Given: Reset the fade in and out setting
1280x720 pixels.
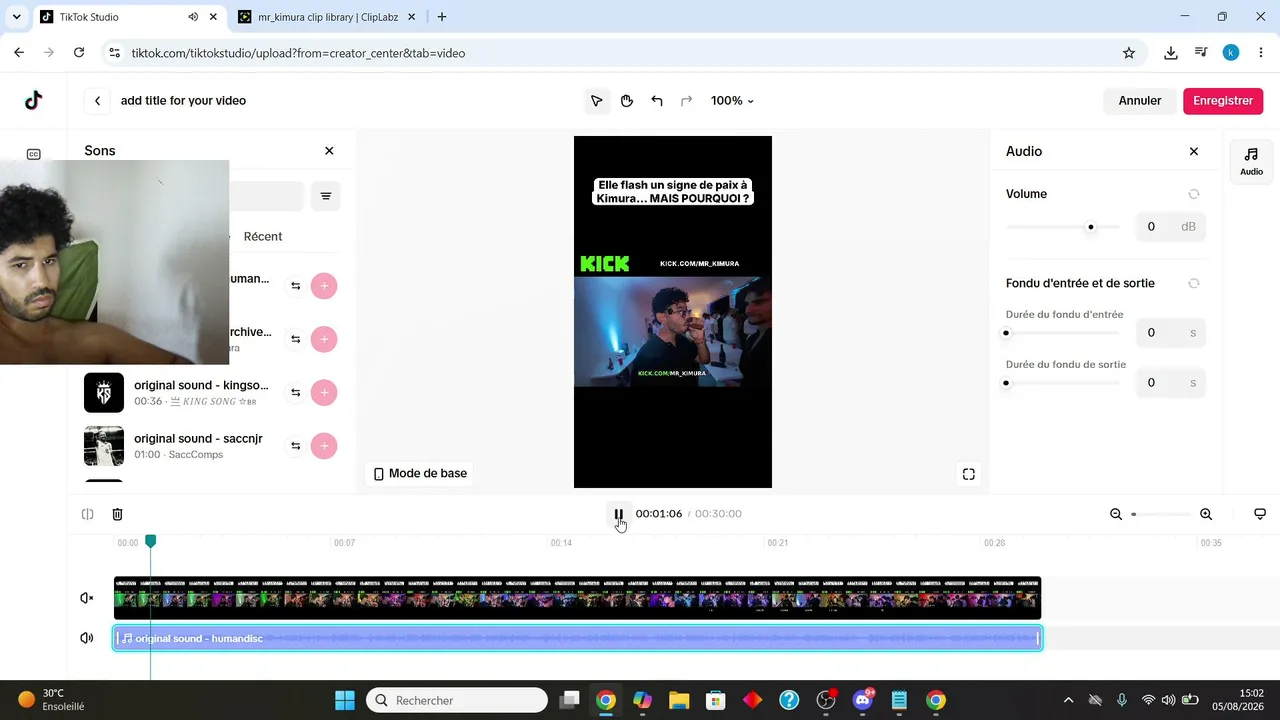Looking at the screenshot, I should click(1194, 283).
